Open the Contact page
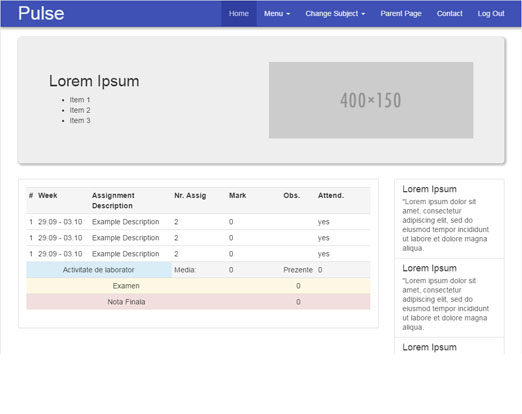522x414 pixels. (x=449, y=14)
